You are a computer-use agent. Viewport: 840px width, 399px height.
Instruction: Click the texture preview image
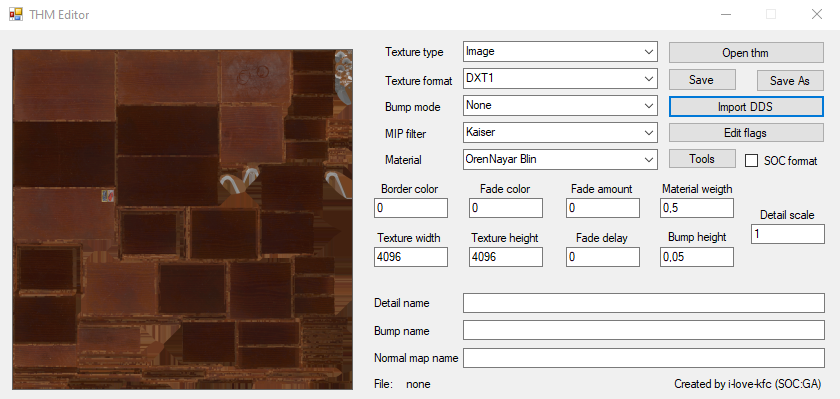[x=182, y=220]
